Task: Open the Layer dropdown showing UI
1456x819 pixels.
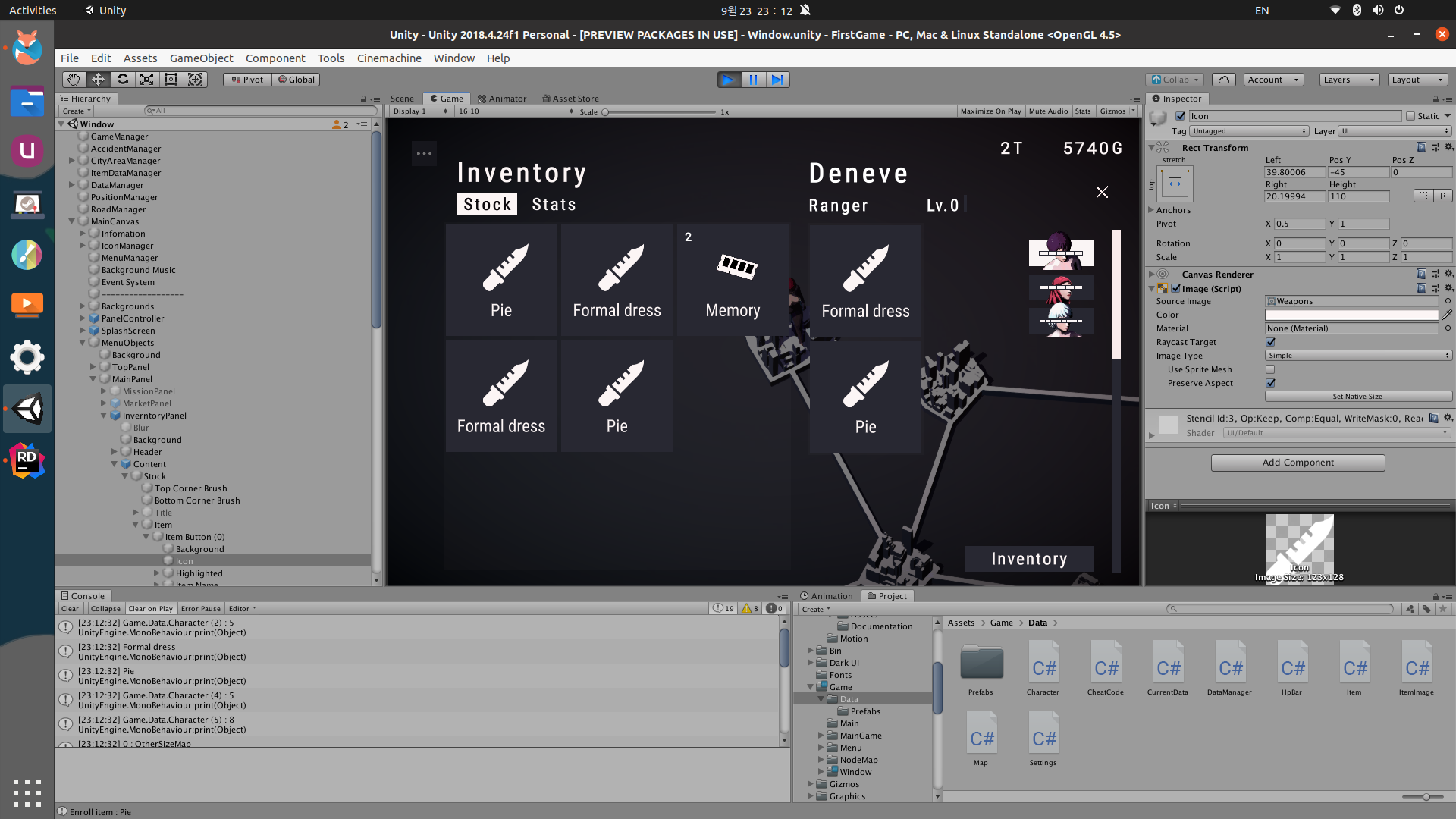Action: point(1395,131)
